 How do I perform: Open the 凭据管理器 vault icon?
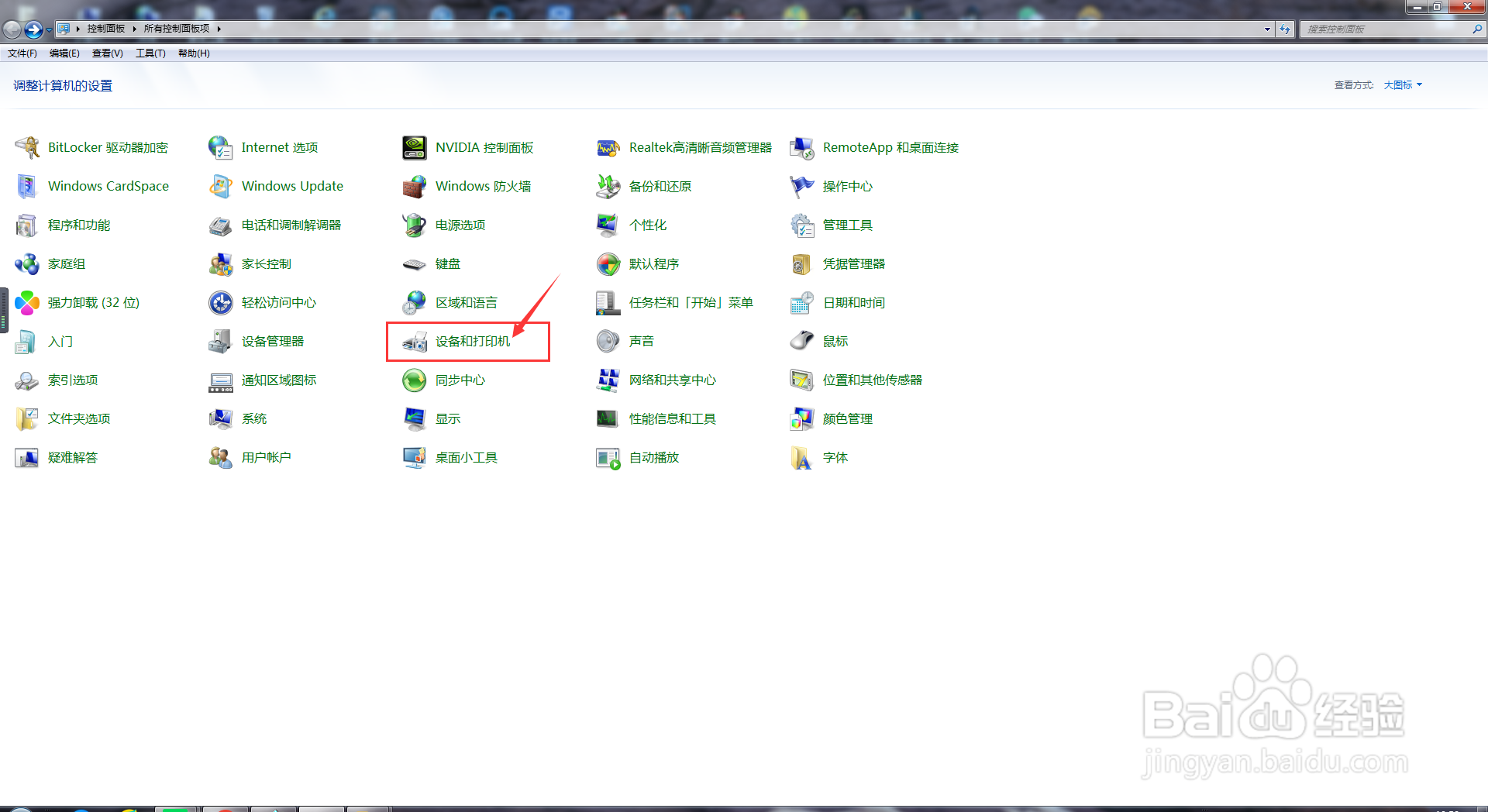(x=802, y=263)
